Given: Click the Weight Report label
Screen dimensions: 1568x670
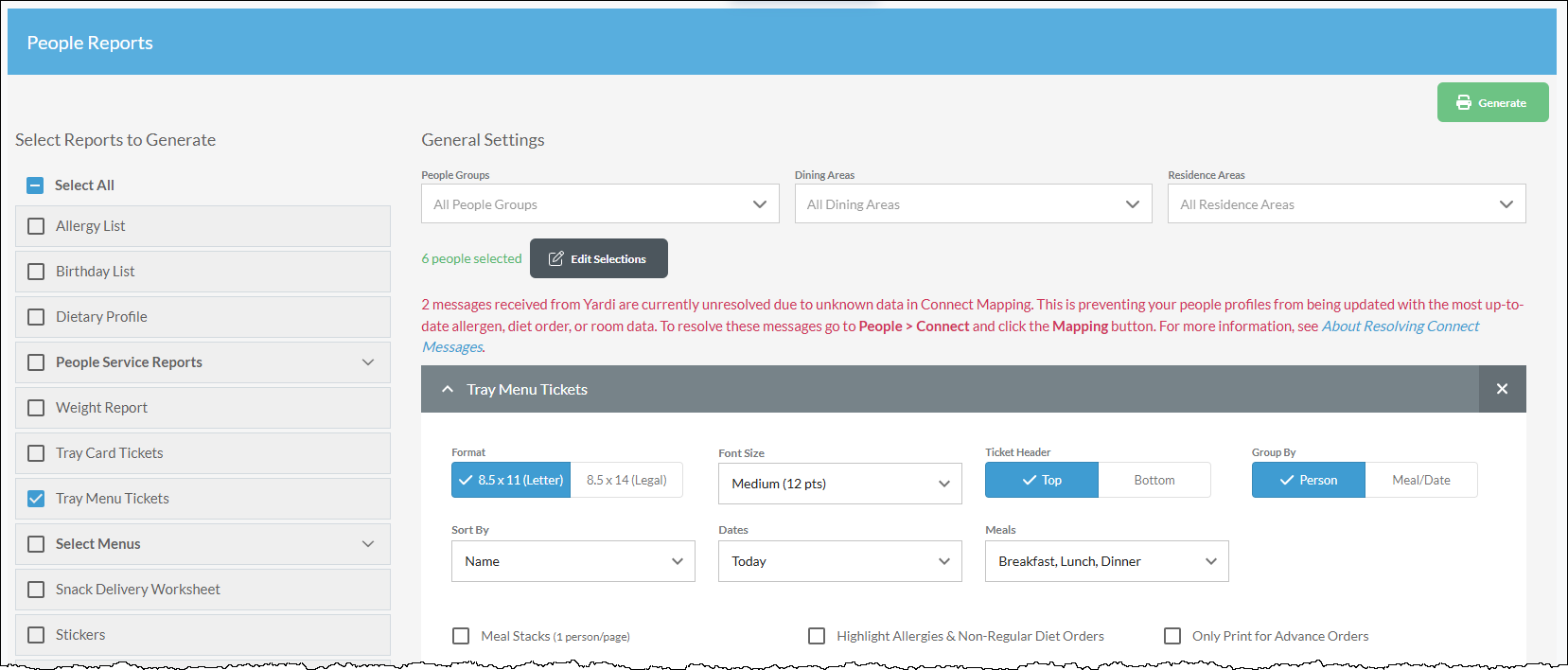Looking at the screenshot, I should (101, 408).
